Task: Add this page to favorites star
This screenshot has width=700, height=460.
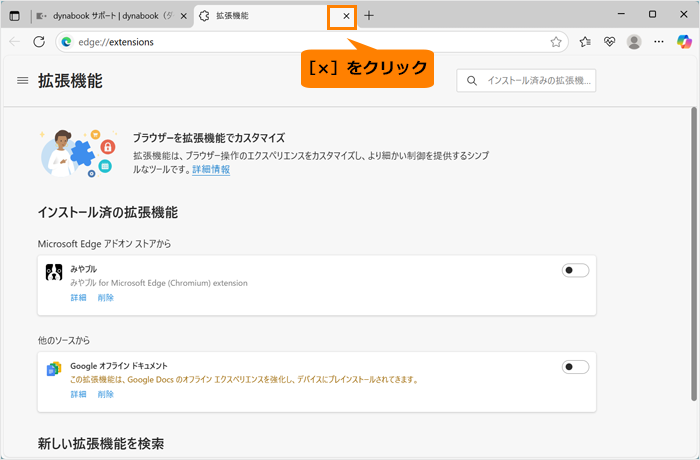Action: (556, 42)
